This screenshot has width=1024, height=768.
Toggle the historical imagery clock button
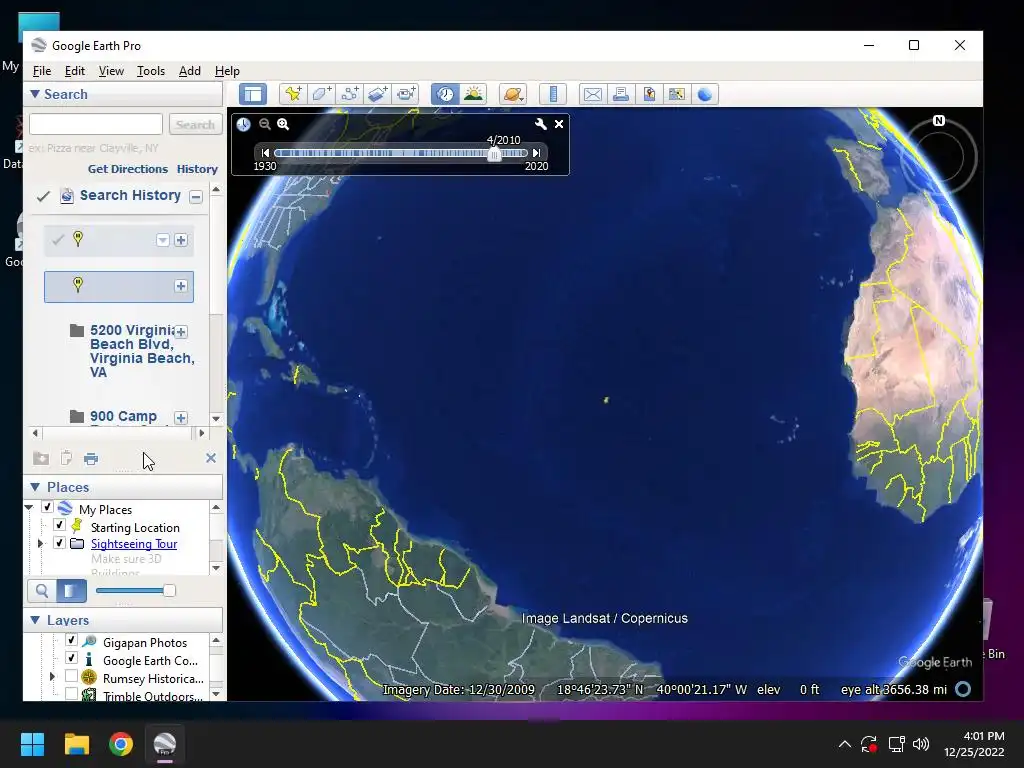tap(445, 94)
